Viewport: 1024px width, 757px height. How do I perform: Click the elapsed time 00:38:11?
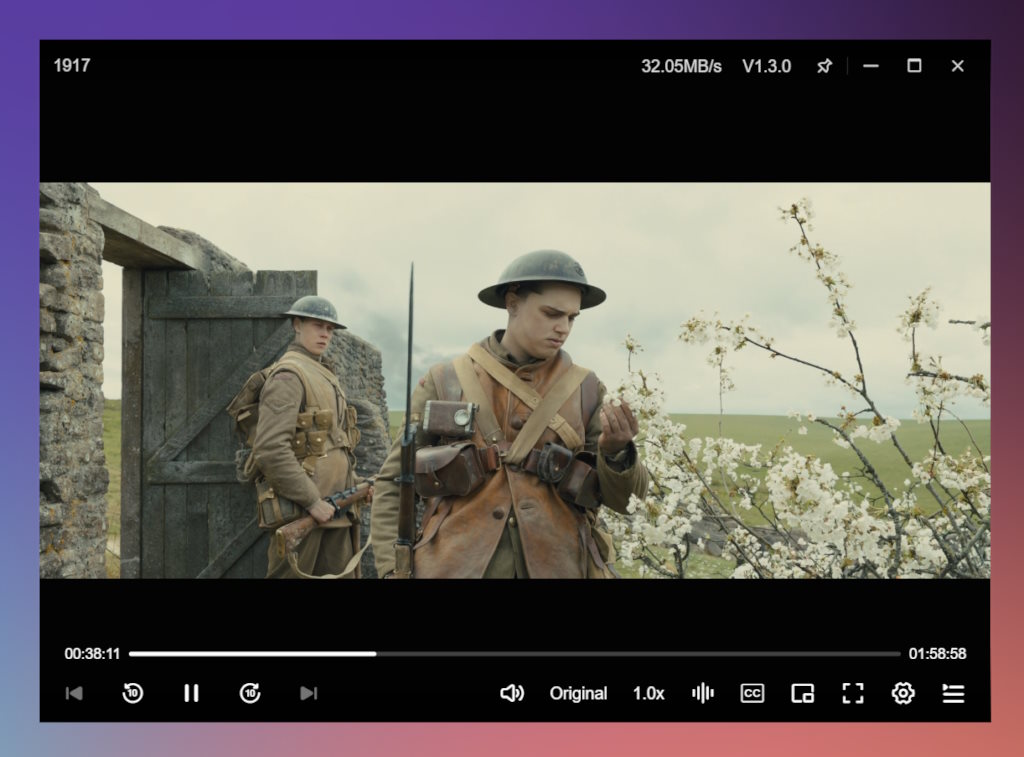(92, 654)
